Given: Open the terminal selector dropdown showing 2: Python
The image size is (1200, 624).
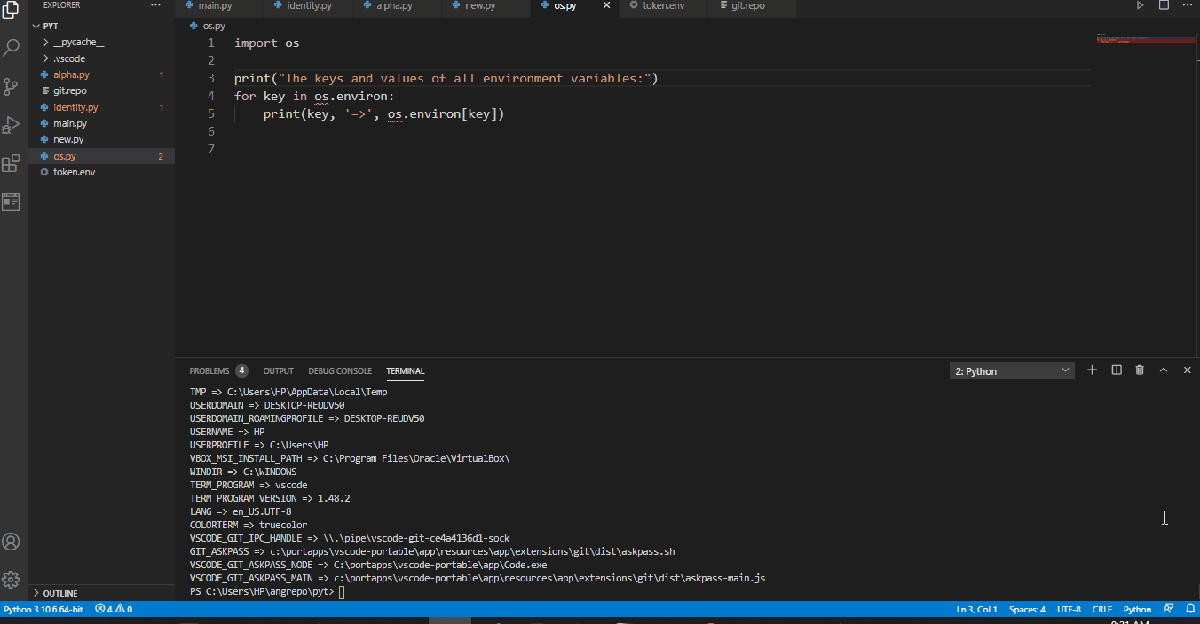Looking at the screenshot, I should point(1011,369).
